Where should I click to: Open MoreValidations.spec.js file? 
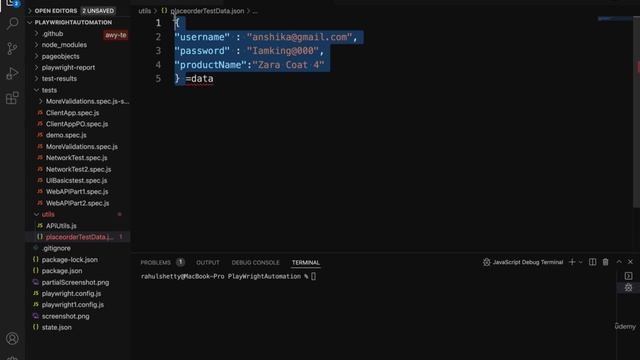[82, 147]
